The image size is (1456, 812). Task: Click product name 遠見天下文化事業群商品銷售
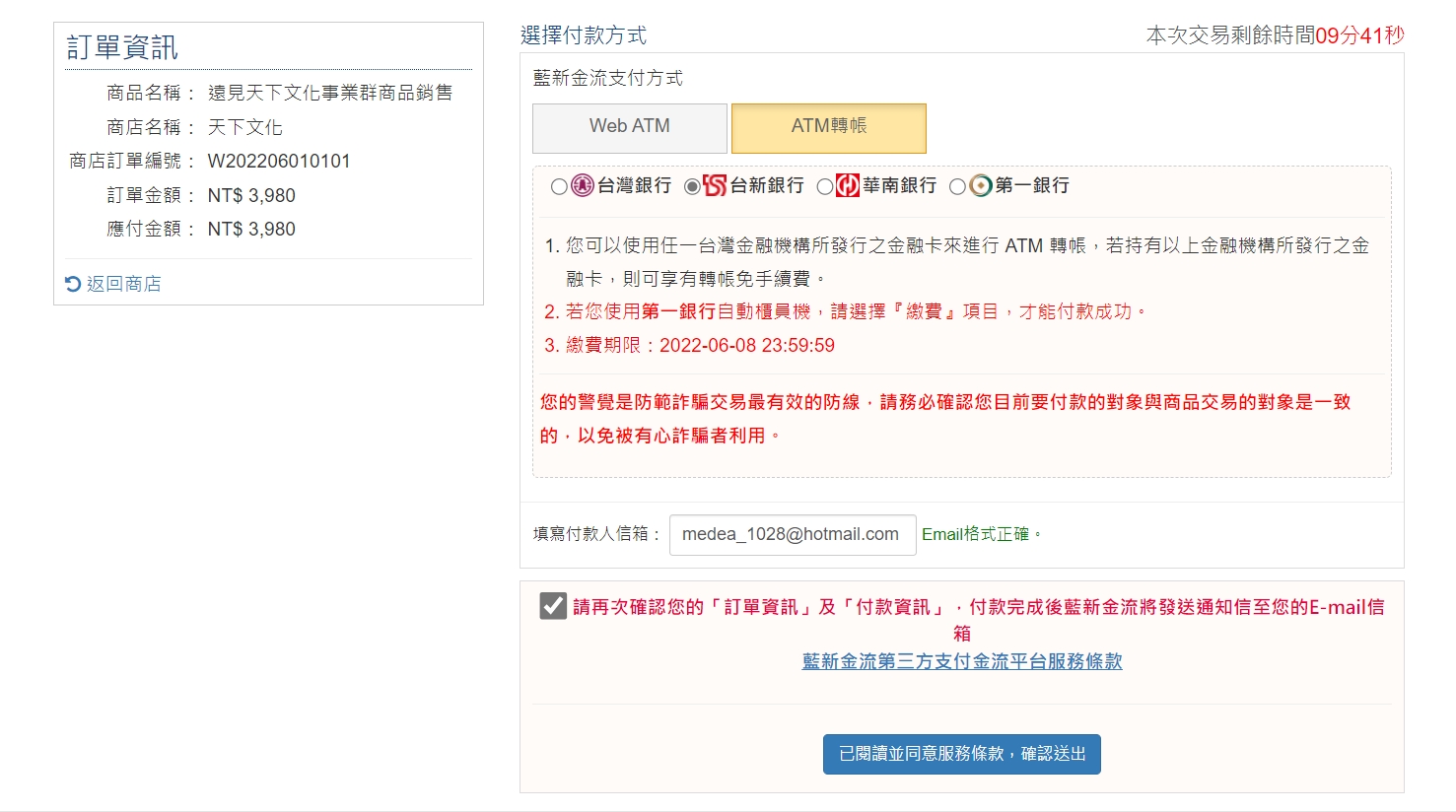330,93
